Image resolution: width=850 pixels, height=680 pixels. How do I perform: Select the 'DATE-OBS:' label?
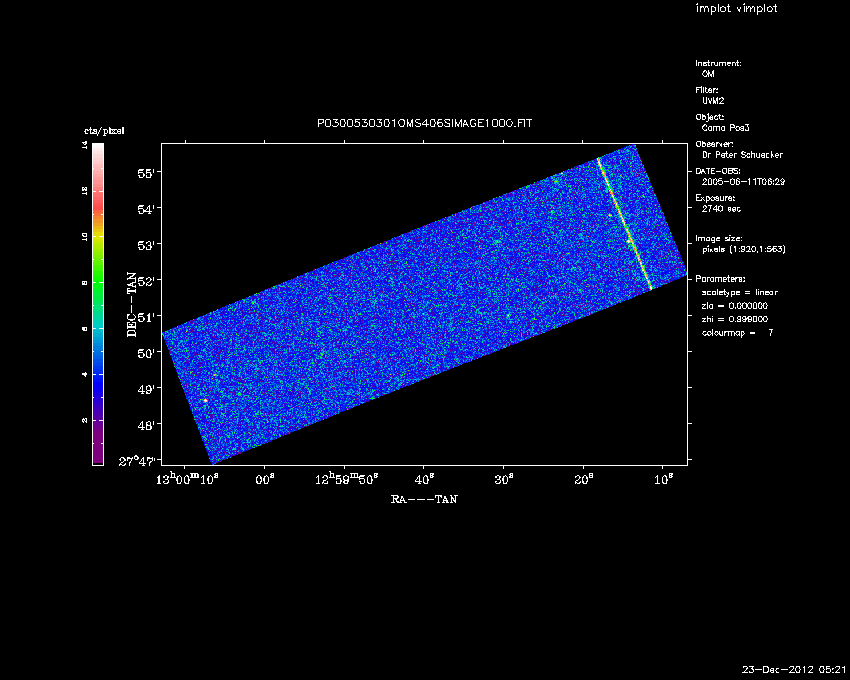point(718,171)
